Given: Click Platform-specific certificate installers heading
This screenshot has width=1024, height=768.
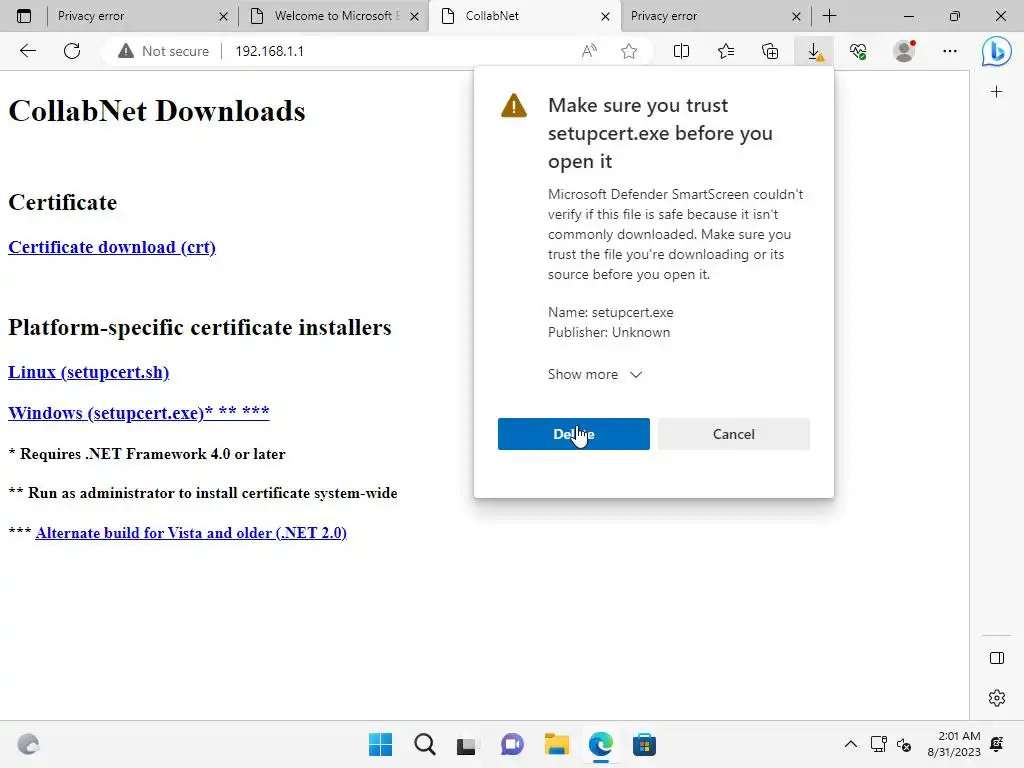Looking at the screenshot, I should [x=200, y=327].
